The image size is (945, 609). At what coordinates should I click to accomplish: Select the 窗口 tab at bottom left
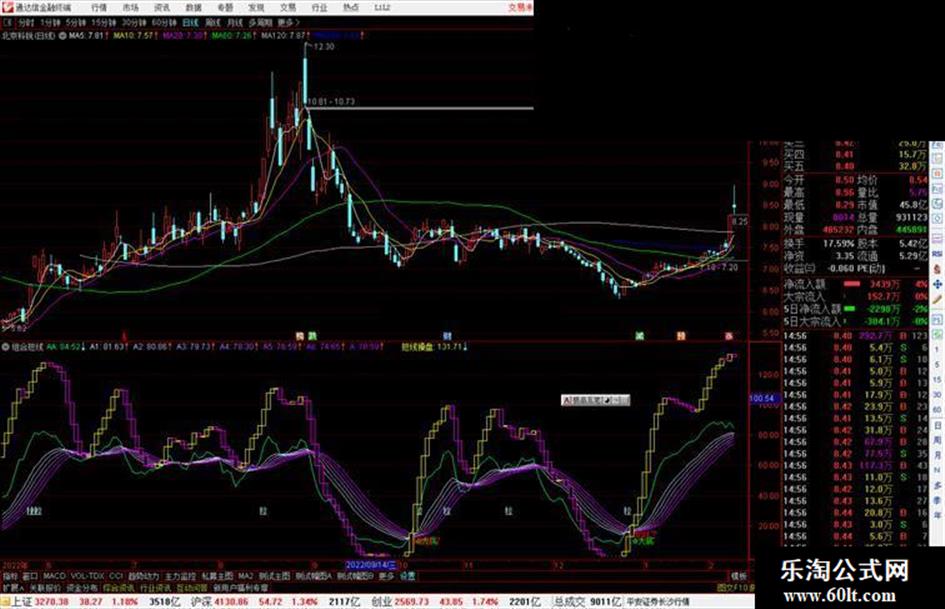click(30, 576)
